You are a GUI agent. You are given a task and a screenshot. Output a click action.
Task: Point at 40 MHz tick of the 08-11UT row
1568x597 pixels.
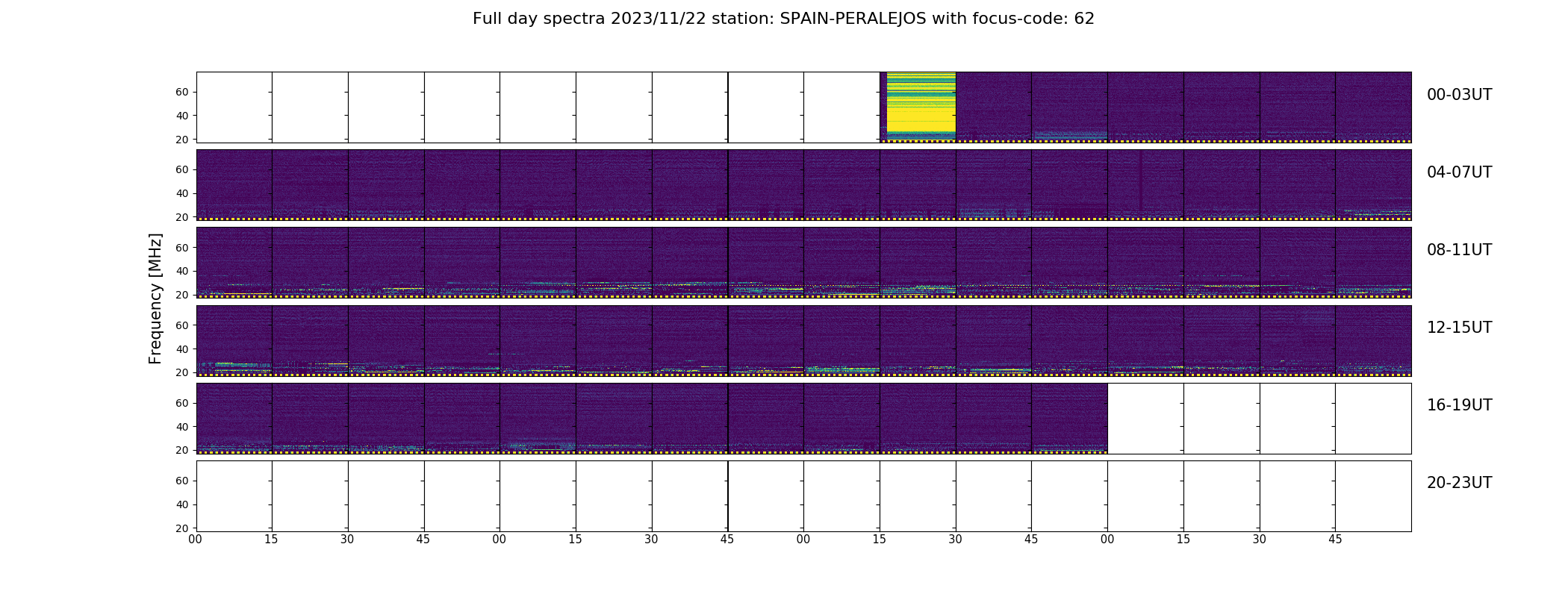pos(182,271)
